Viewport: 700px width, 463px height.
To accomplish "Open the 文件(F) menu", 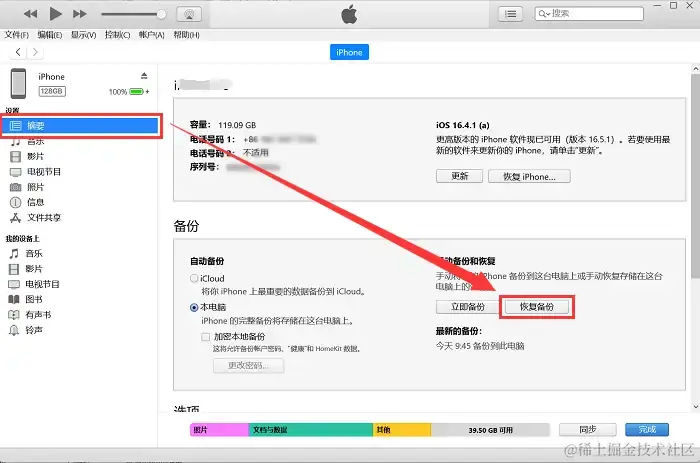I will click(x=17, y=35).
